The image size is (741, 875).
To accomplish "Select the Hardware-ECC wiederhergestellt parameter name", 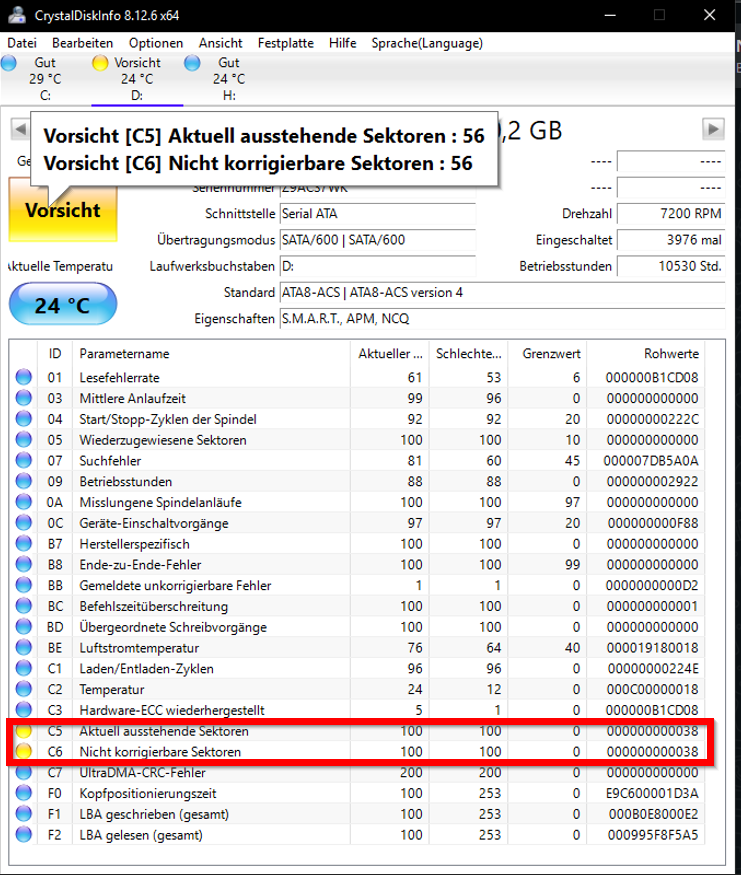I will point(172,710).
